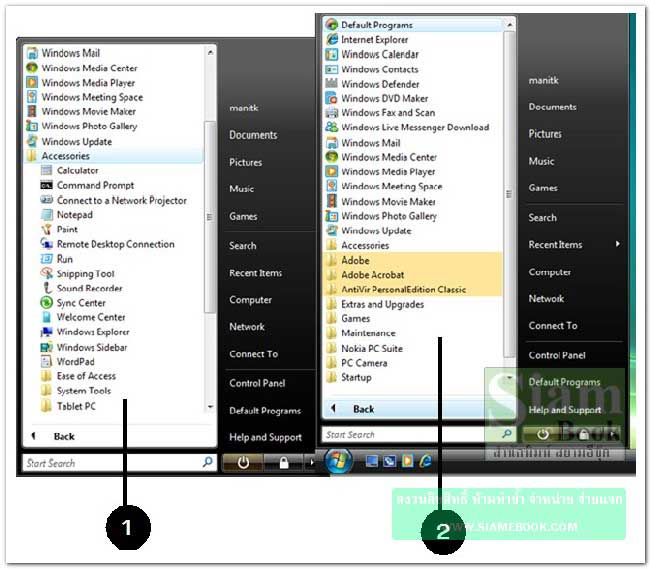Image resolution: width=651 pixels, height=569 pixels.
Task: Launch Command Prompt
Action: pos(87,185)
